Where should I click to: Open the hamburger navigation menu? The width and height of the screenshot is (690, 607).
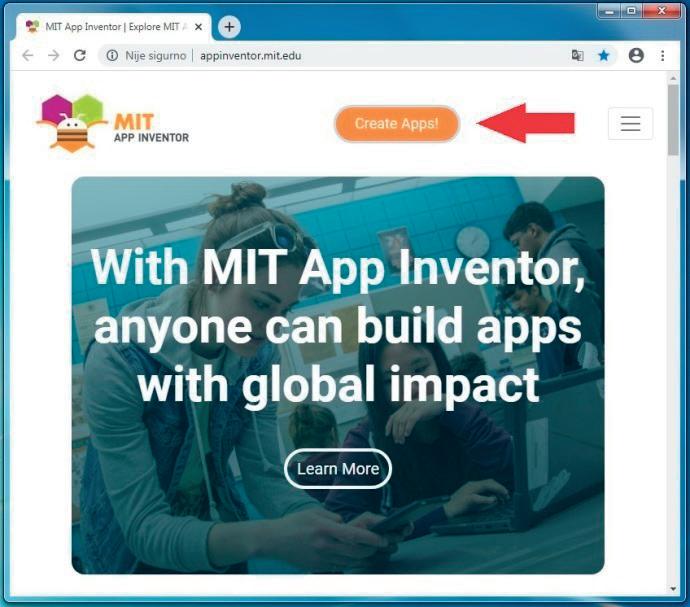(630, 123)
